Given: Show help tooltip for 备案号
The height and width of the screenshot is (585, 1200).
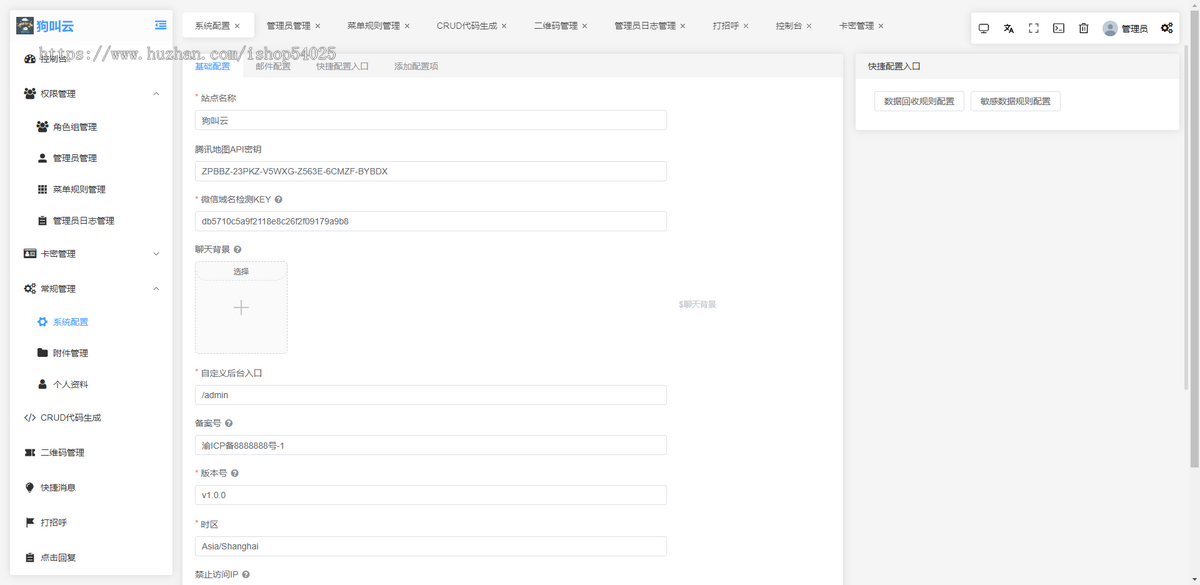Looking at the screenshot, I should tap(229, 424).
